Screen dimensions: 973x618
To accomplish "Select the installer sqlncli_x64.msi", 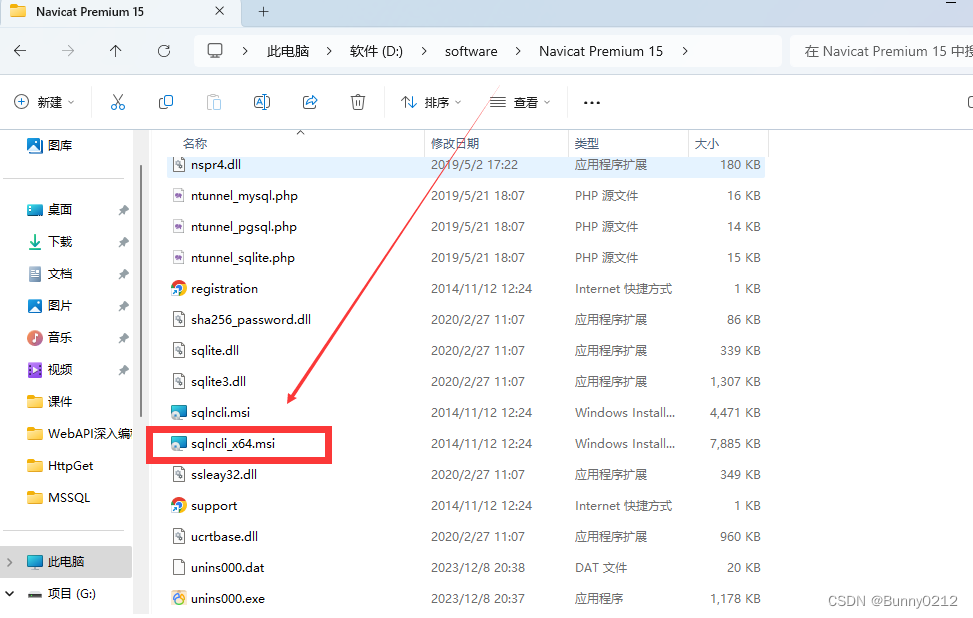I will 465,444.
